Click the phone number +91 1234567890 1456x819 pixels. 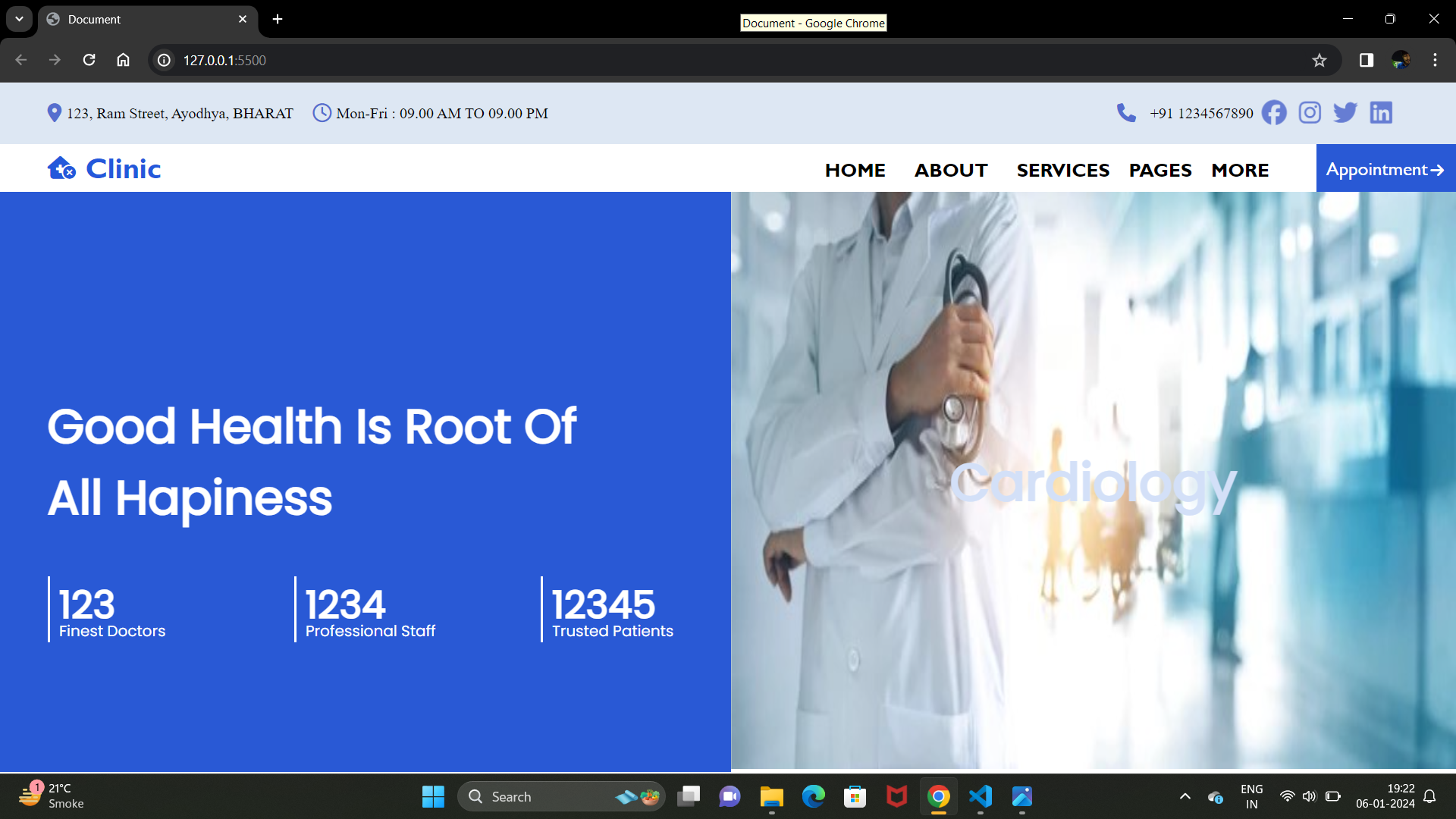point(1201,113)
